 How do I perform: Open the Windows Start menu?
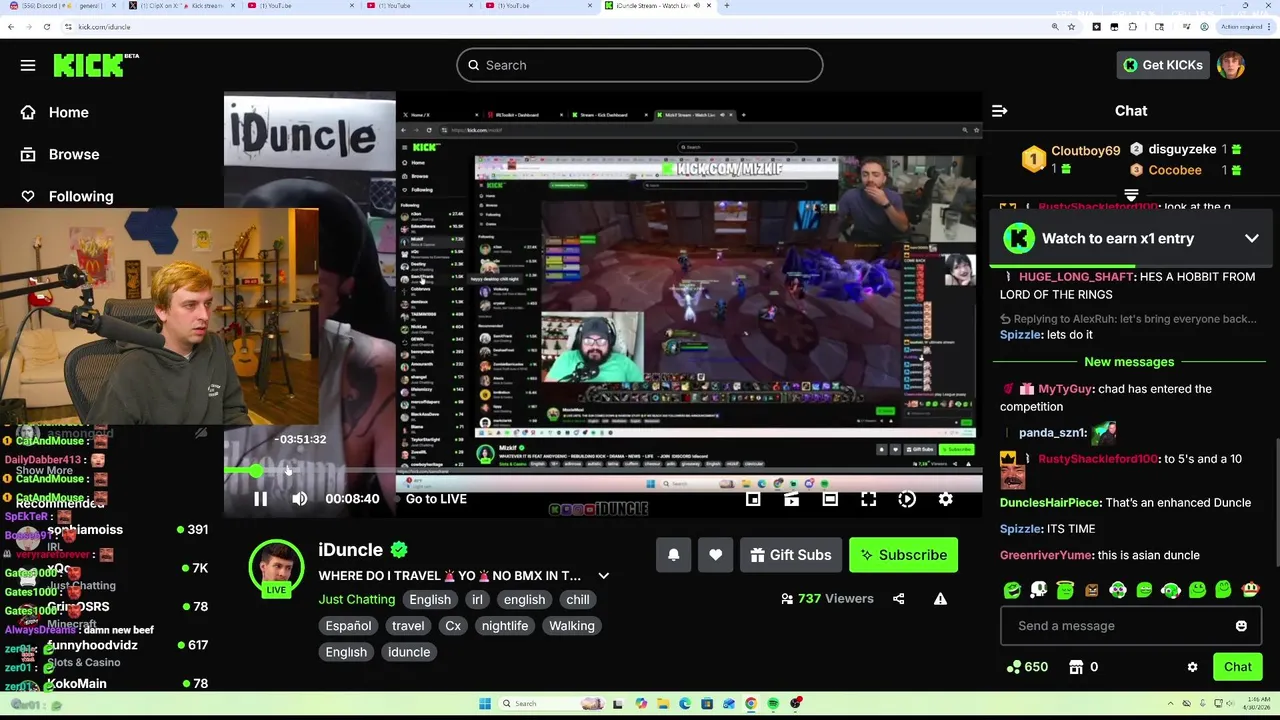(x=484, y=704)
